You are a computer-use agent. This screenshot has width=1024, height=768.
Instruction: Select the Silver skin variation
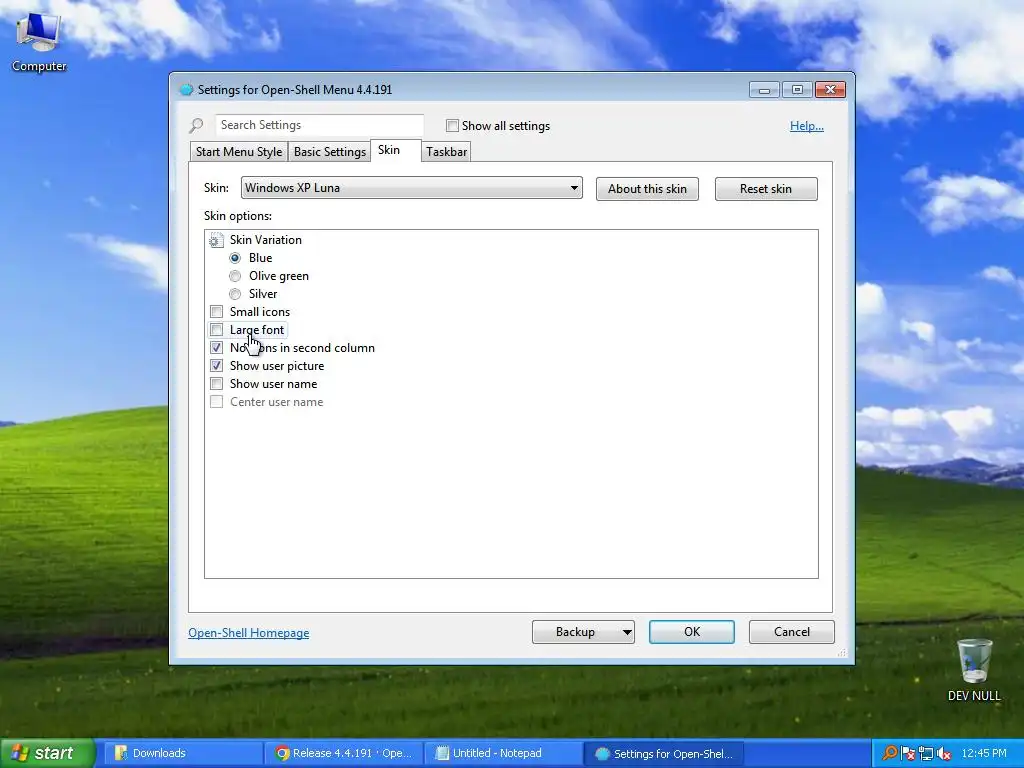235,294
